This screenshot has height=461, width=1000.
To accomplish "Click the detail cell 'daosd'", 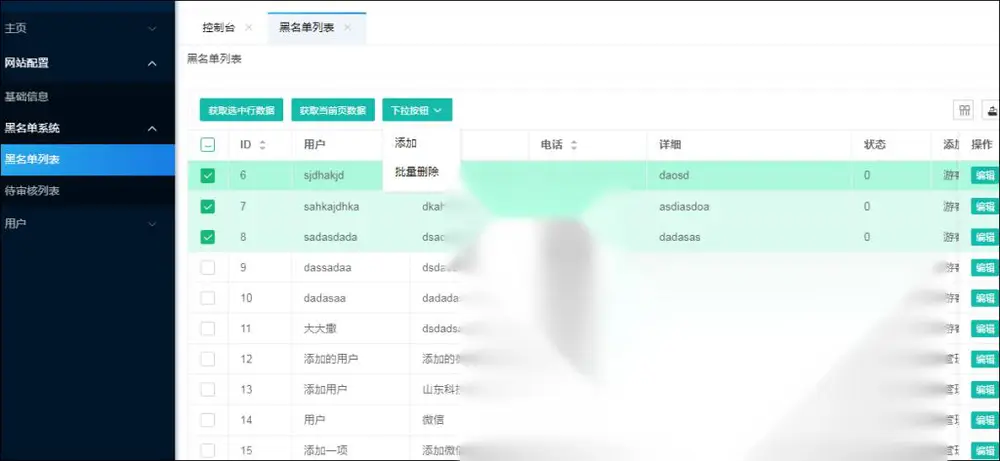I will [x=675, y=175].
